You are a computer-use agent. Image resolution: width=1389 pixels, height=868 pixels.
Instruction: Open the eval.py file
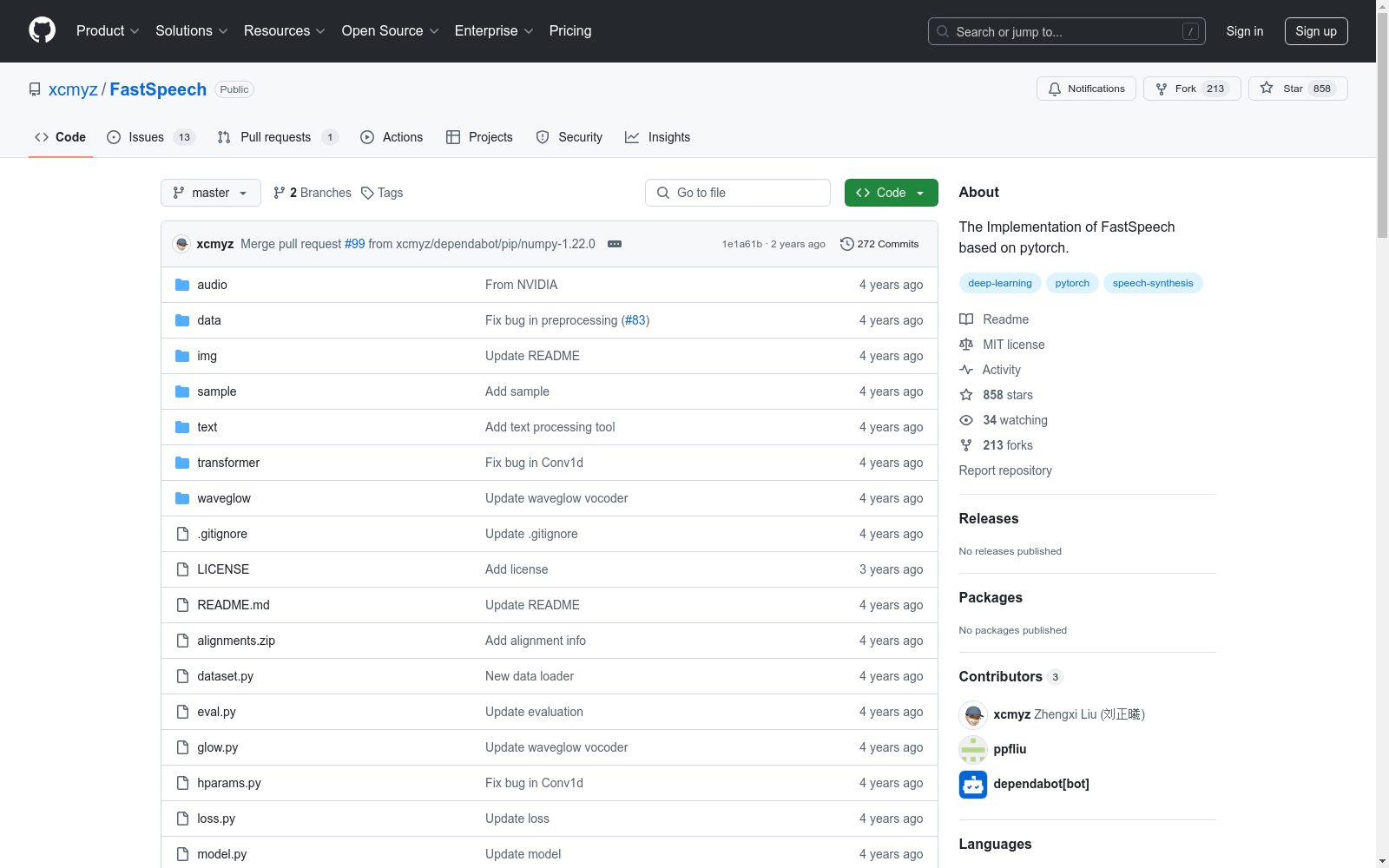coord(217,712)
